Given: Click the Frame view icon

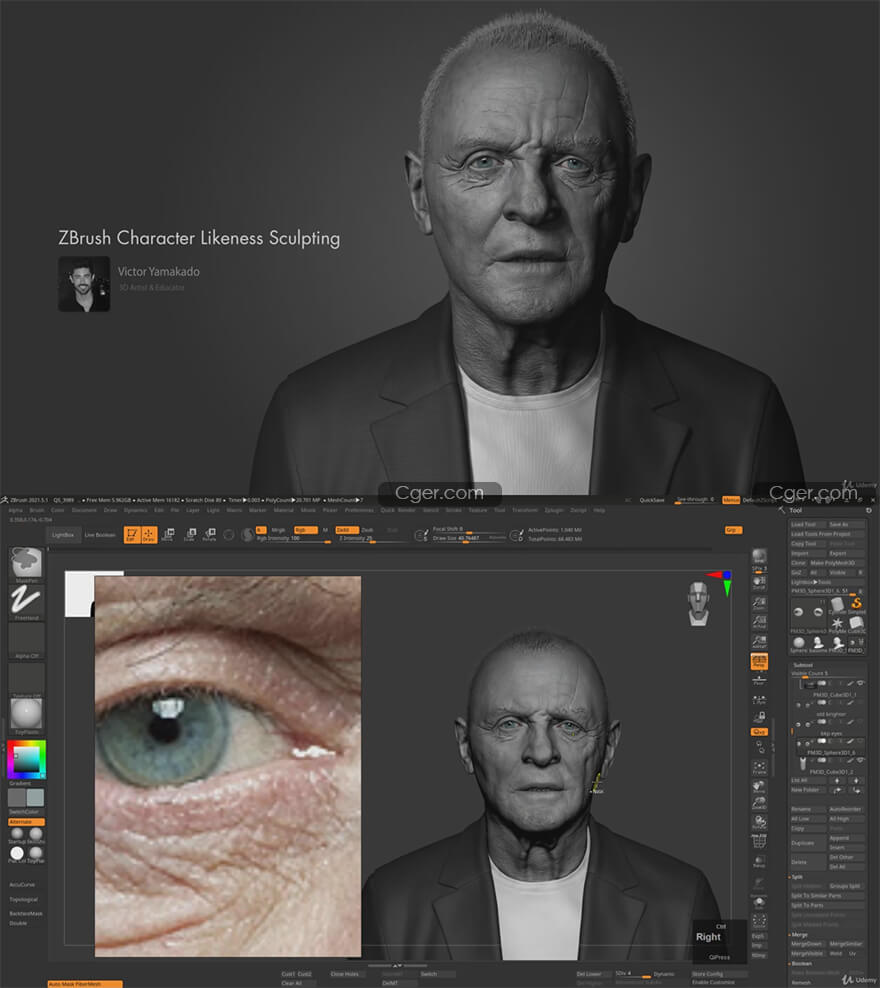Looking at the screenshot, I should (x=759, y=768).
